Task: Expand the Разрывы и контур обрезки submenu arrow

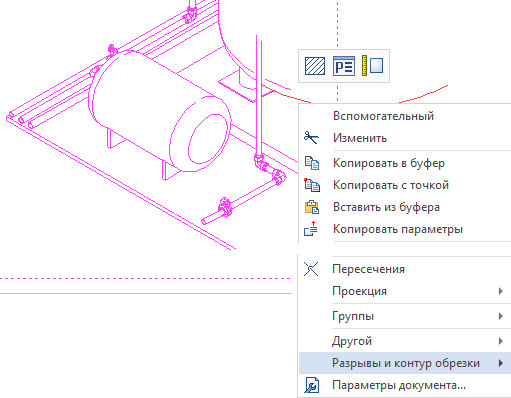Action: pos(500,363)
